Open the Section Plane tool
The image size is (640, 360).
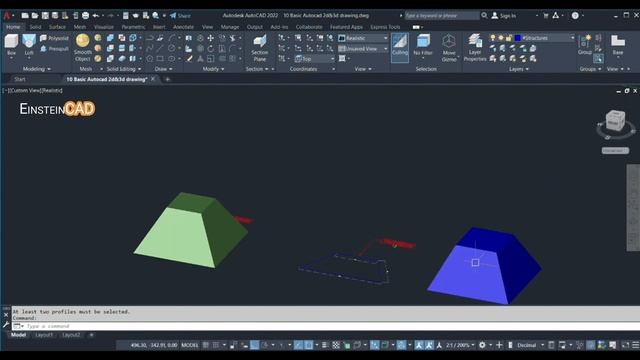(x=260, y=48)
